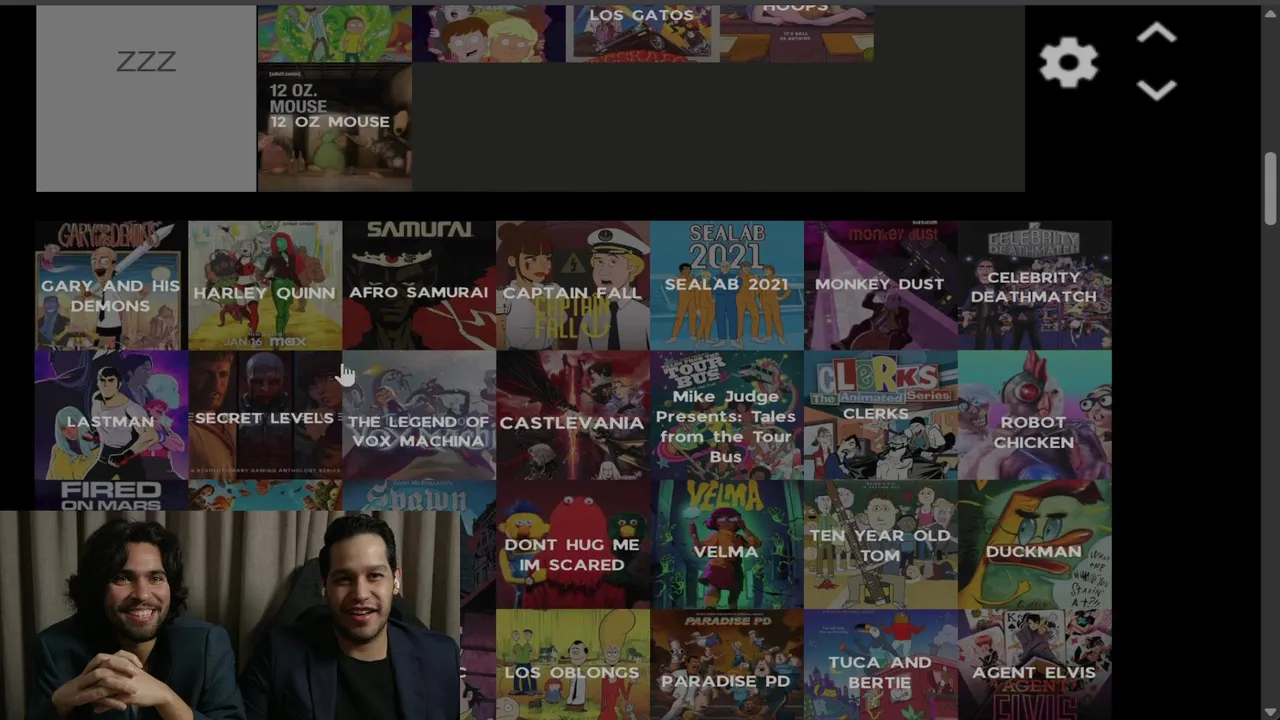Move tier row up with the up chevron
Image resolution: width=1280 pixels, height=720 pixels.
point(1156,34)
